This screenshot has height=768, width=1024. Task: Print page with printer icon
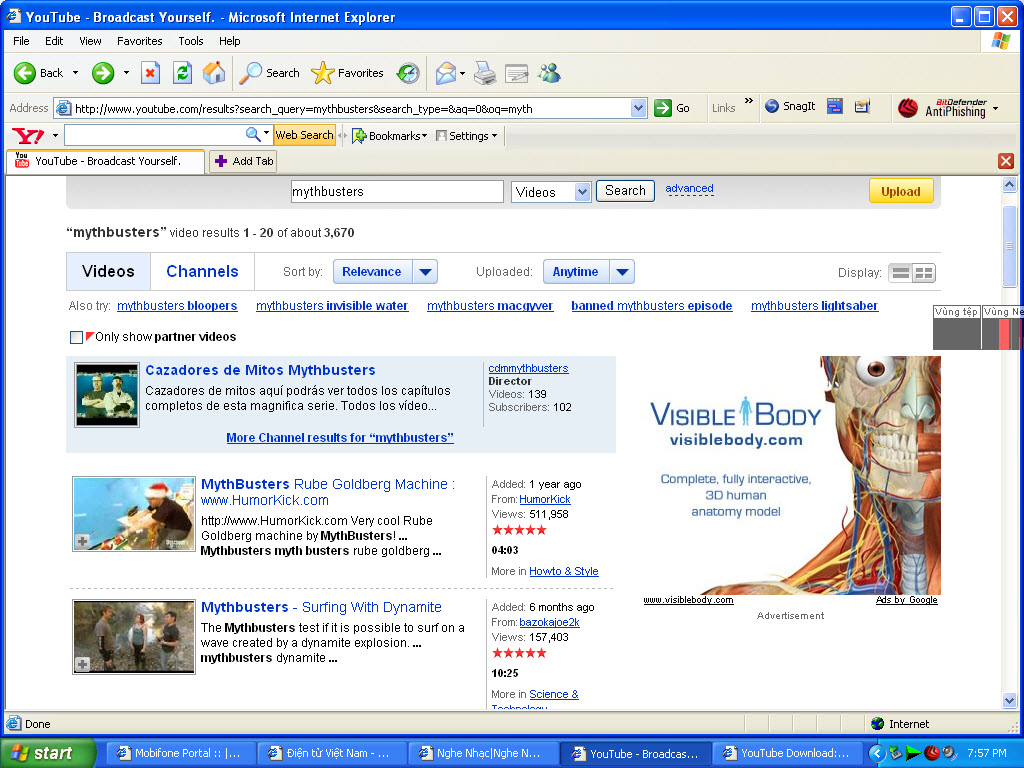pyautogui.click(x=485, y=73)
